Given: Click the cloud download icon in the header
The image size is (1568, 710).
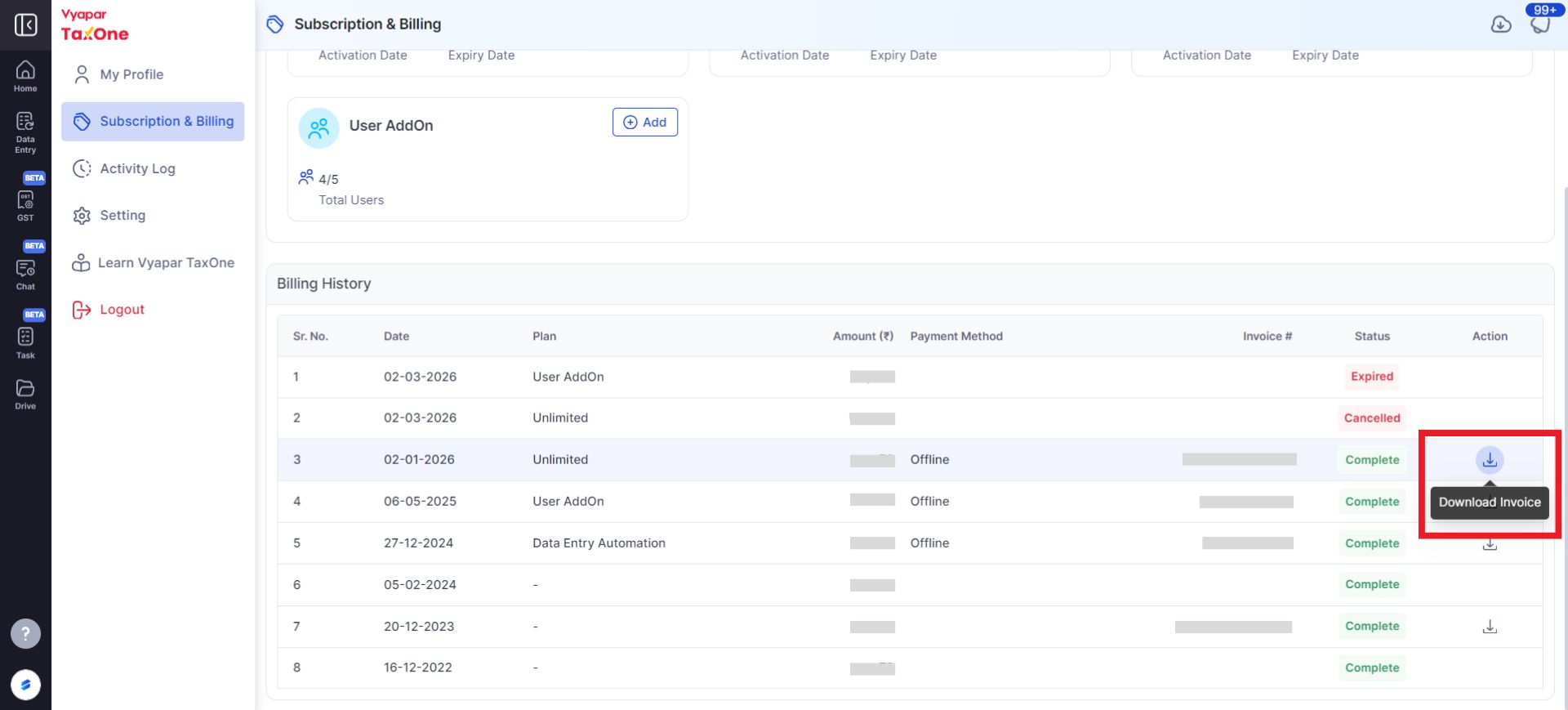Looking at the screenshot, I should (x=1500, y=25).
